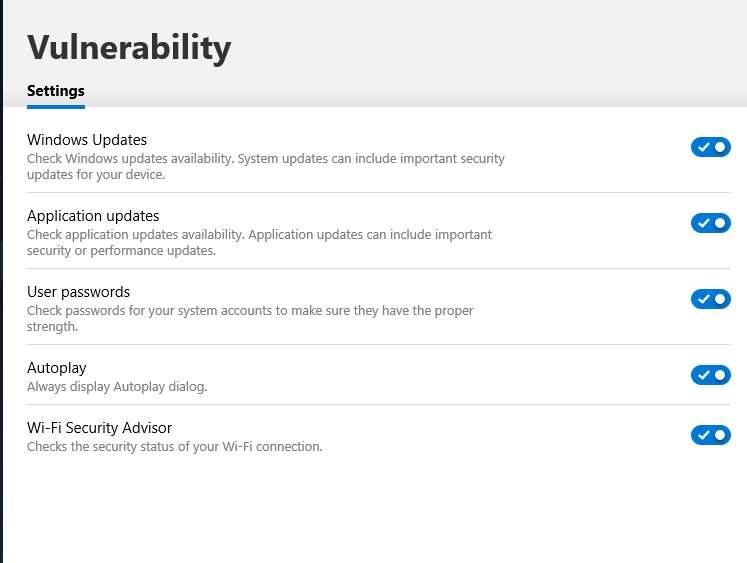
Task: Switch off the Autoplay toggle
Action: pos(710,375)
